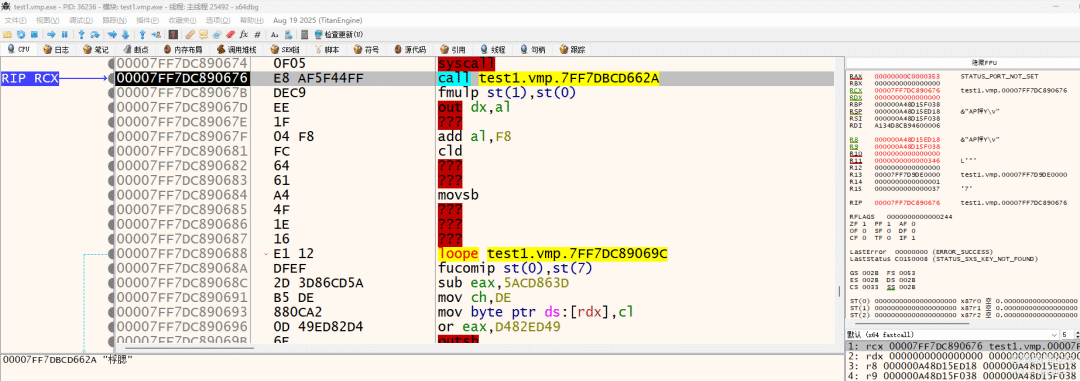Image resolution: width=1080 pixels, height=381 pixels.
Task: Switch to the CPU tab
Action: 19,50
